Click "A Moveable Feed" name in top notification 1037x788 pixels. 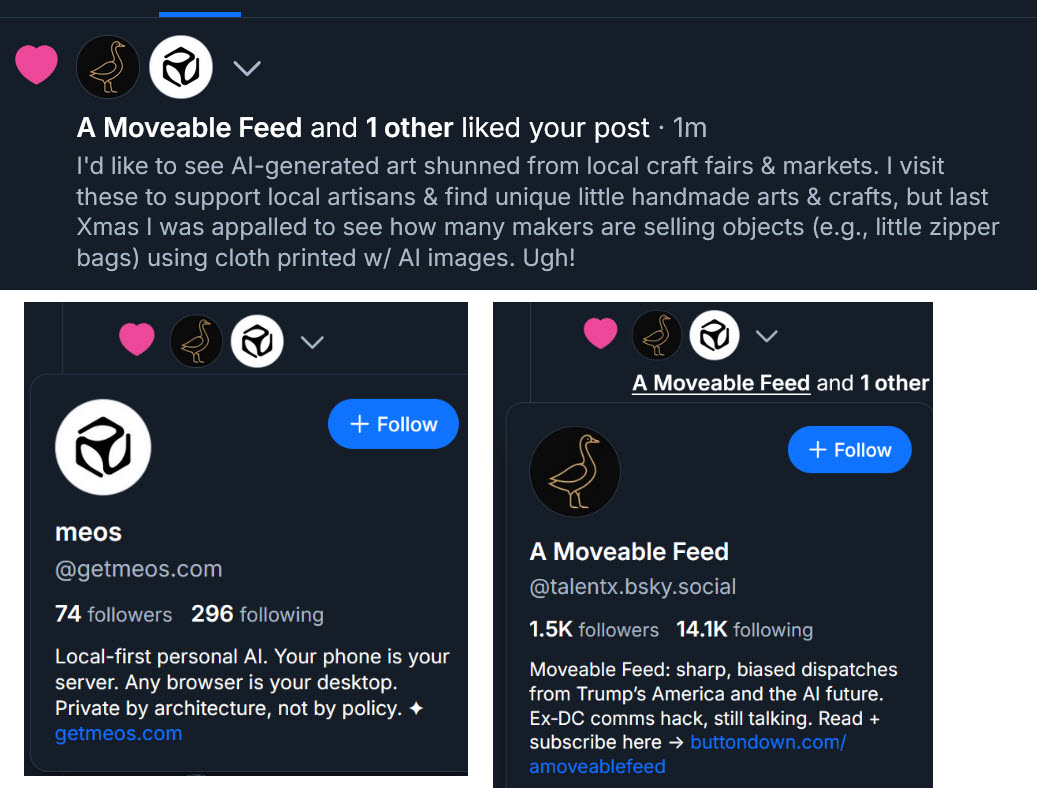(189, 128)
